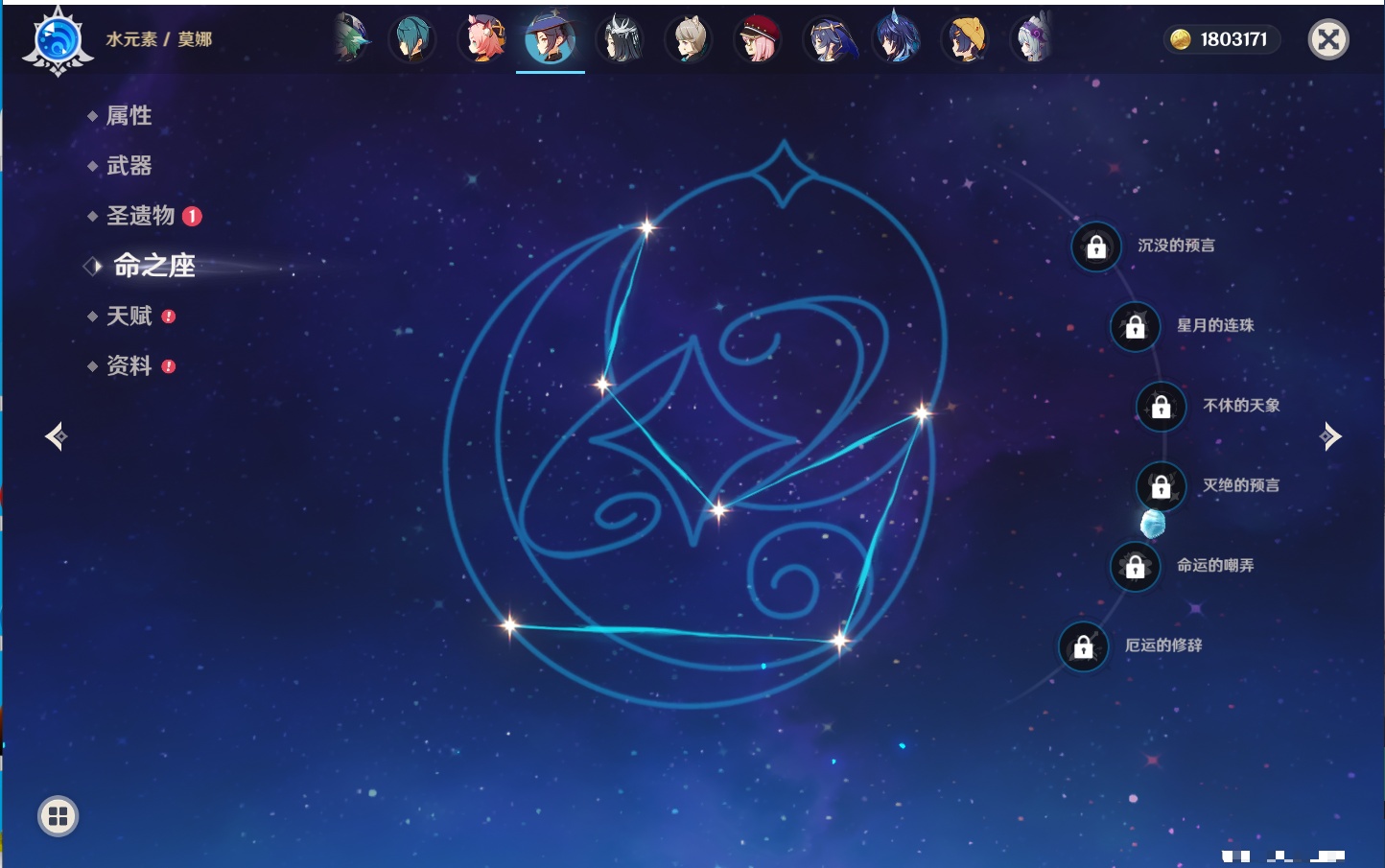Click the locked 厄运的修辞 constellation node
The image size is (1385, 868).
(1083, 645)
